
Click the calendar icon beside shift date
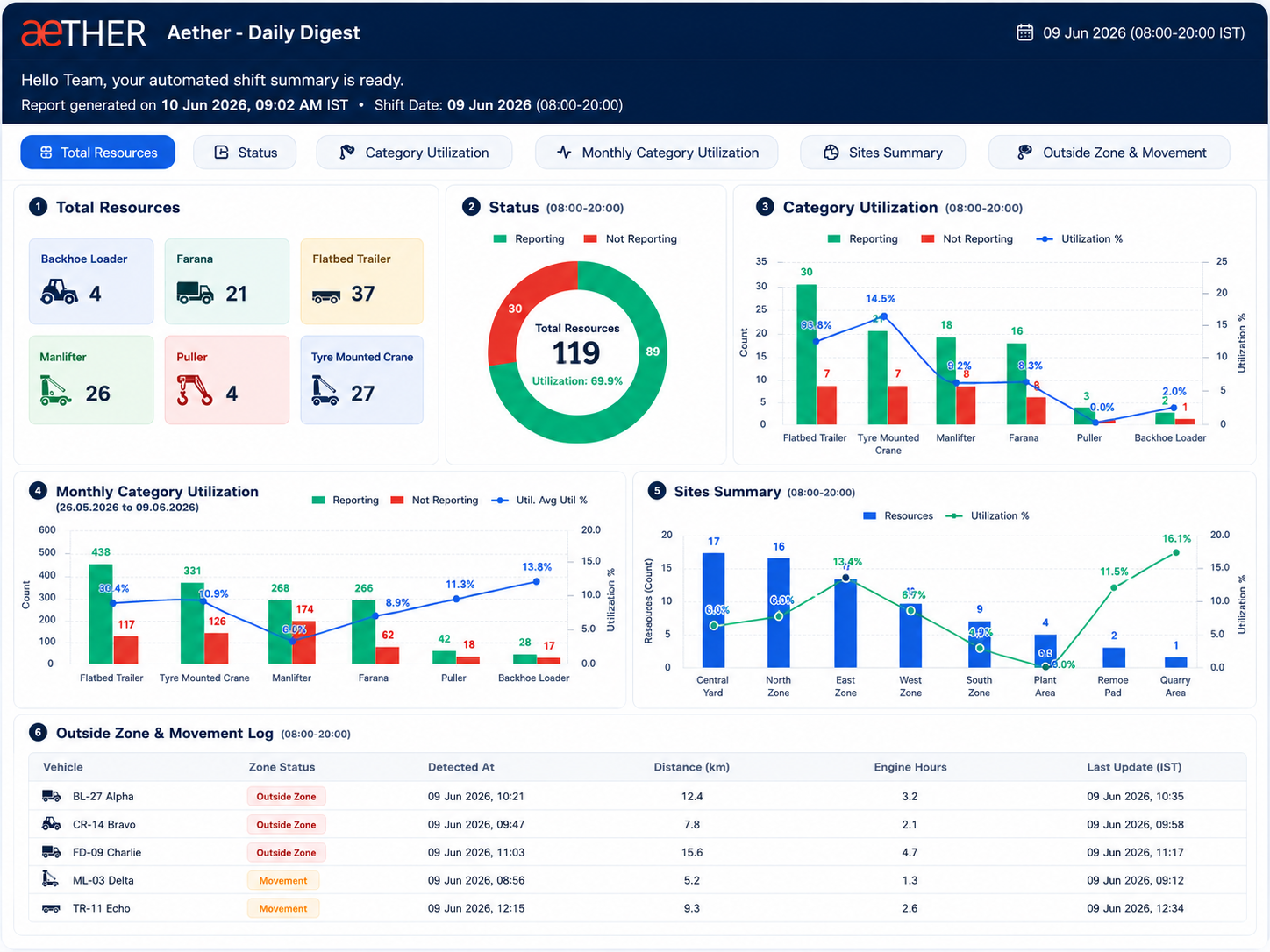point(1024,32)
